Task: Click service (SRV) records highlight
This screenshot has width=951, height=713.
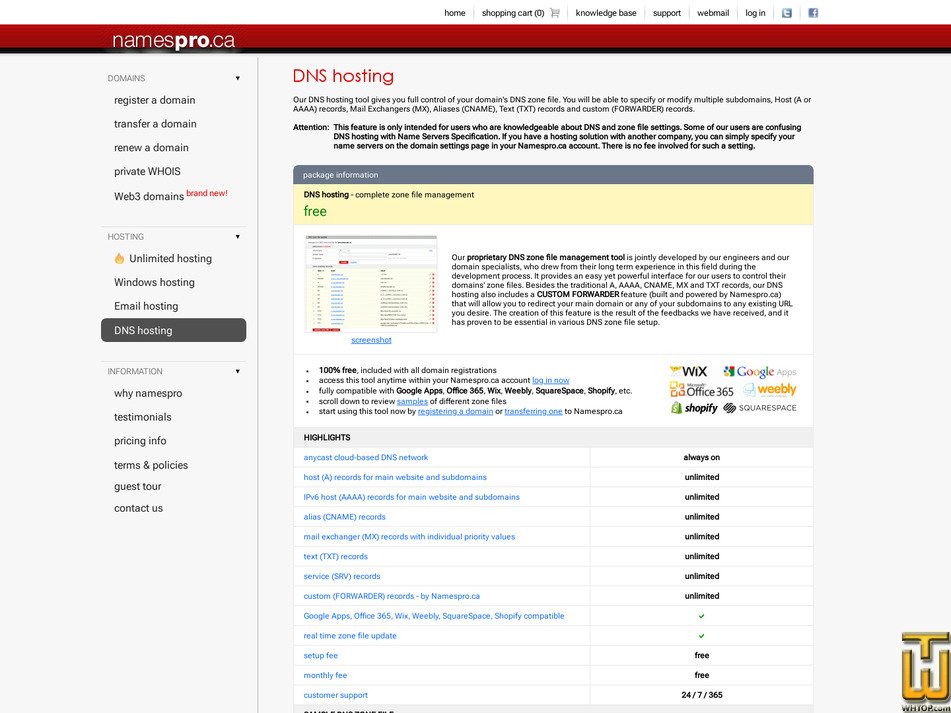Action: 342,576
